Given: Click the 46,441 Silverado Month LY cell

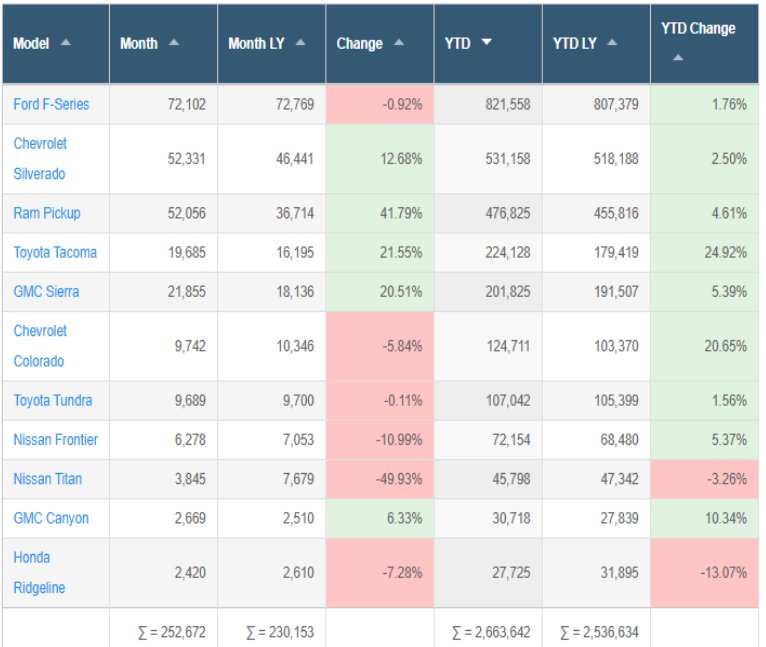Looking at the screenshot, I should pyautogui.click(x=272, y=159).
